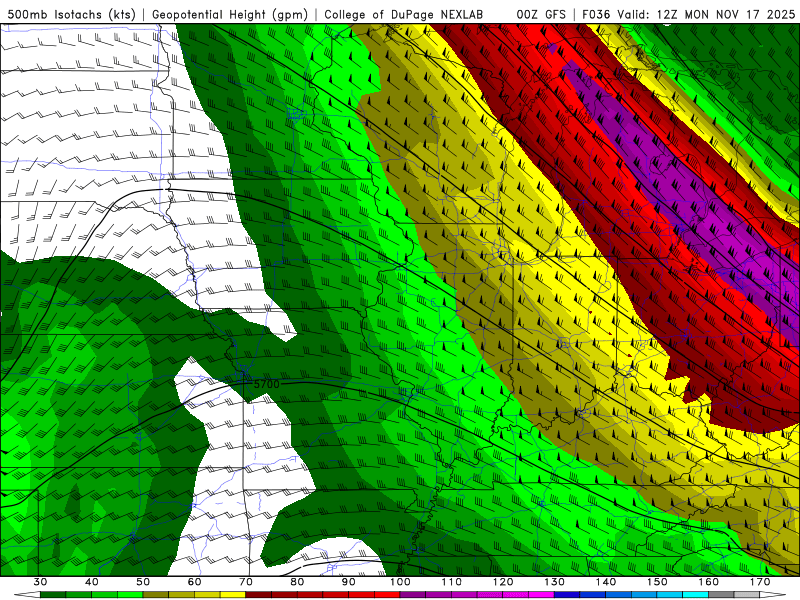This screenshot has width=800, height=600.
Task: Click the olive swatch right of 50
Action: coord(156,596)
